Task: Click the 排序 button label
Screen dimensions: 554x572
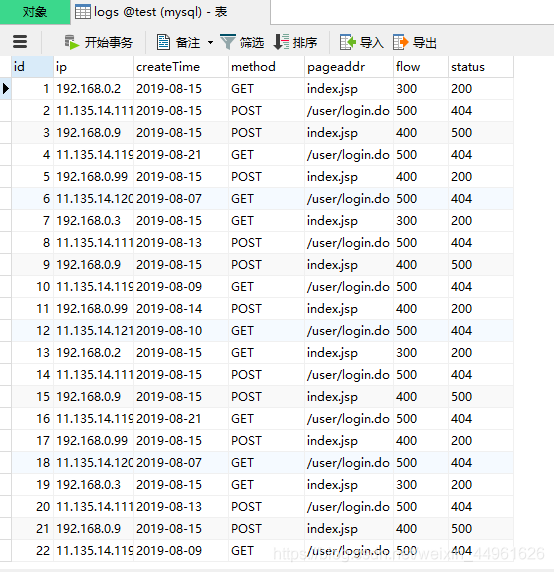Action: click(x=305, y=43)
